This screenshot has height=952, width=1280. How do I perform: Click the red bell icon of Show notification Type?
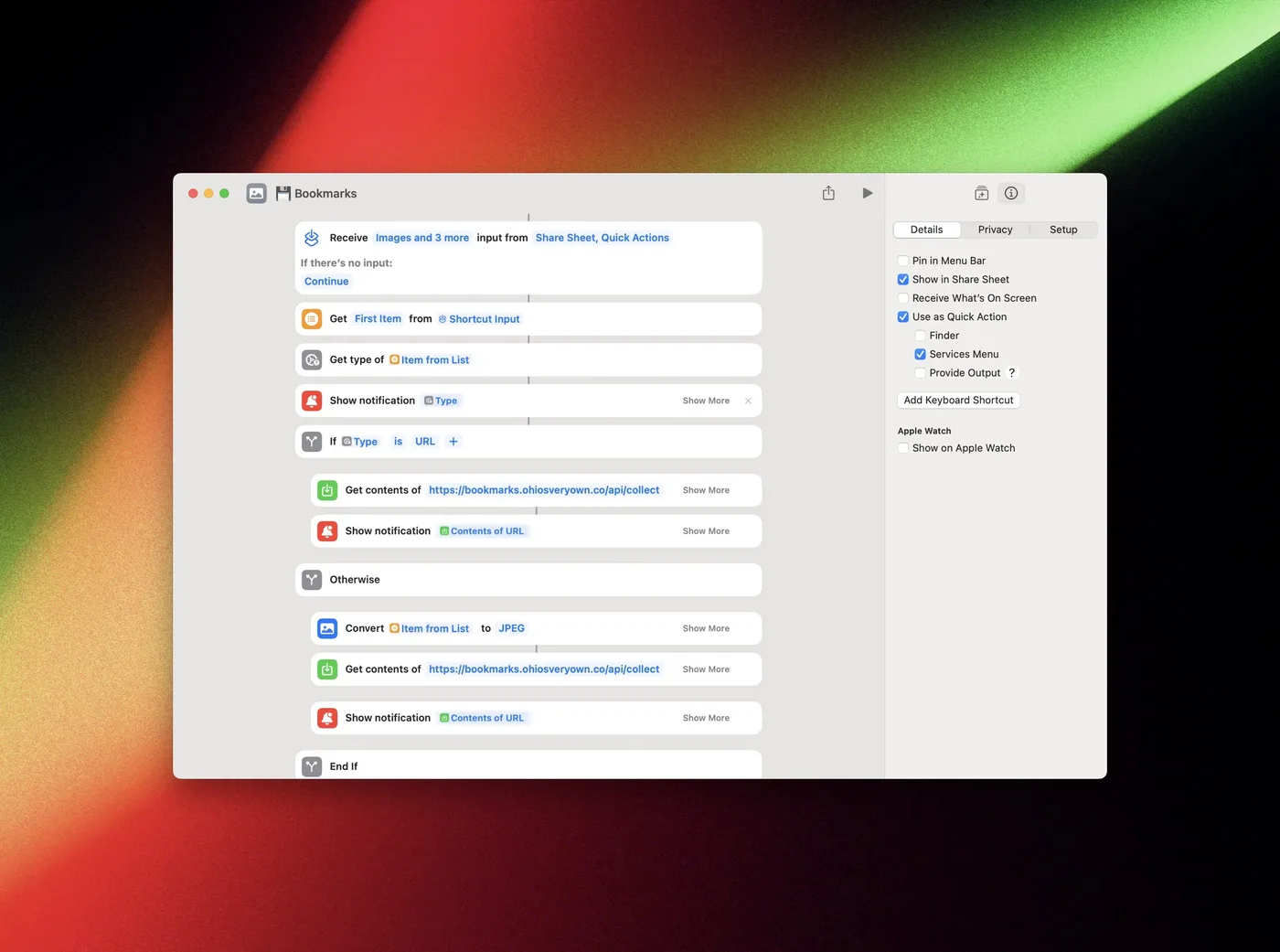(312, 401)
